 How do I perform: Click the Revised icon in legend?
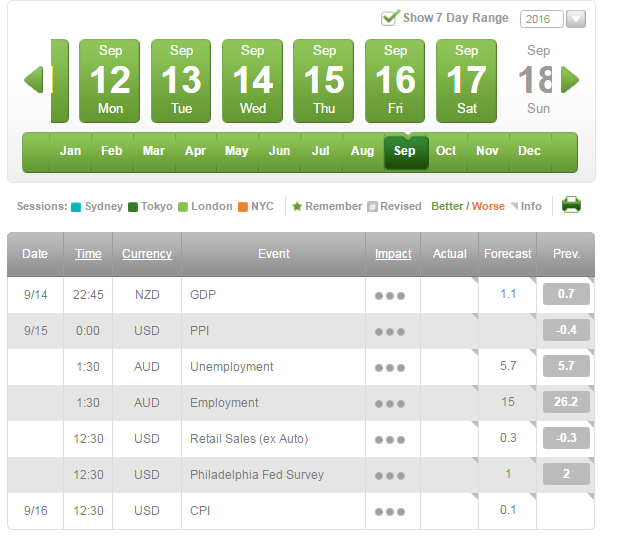372,206
